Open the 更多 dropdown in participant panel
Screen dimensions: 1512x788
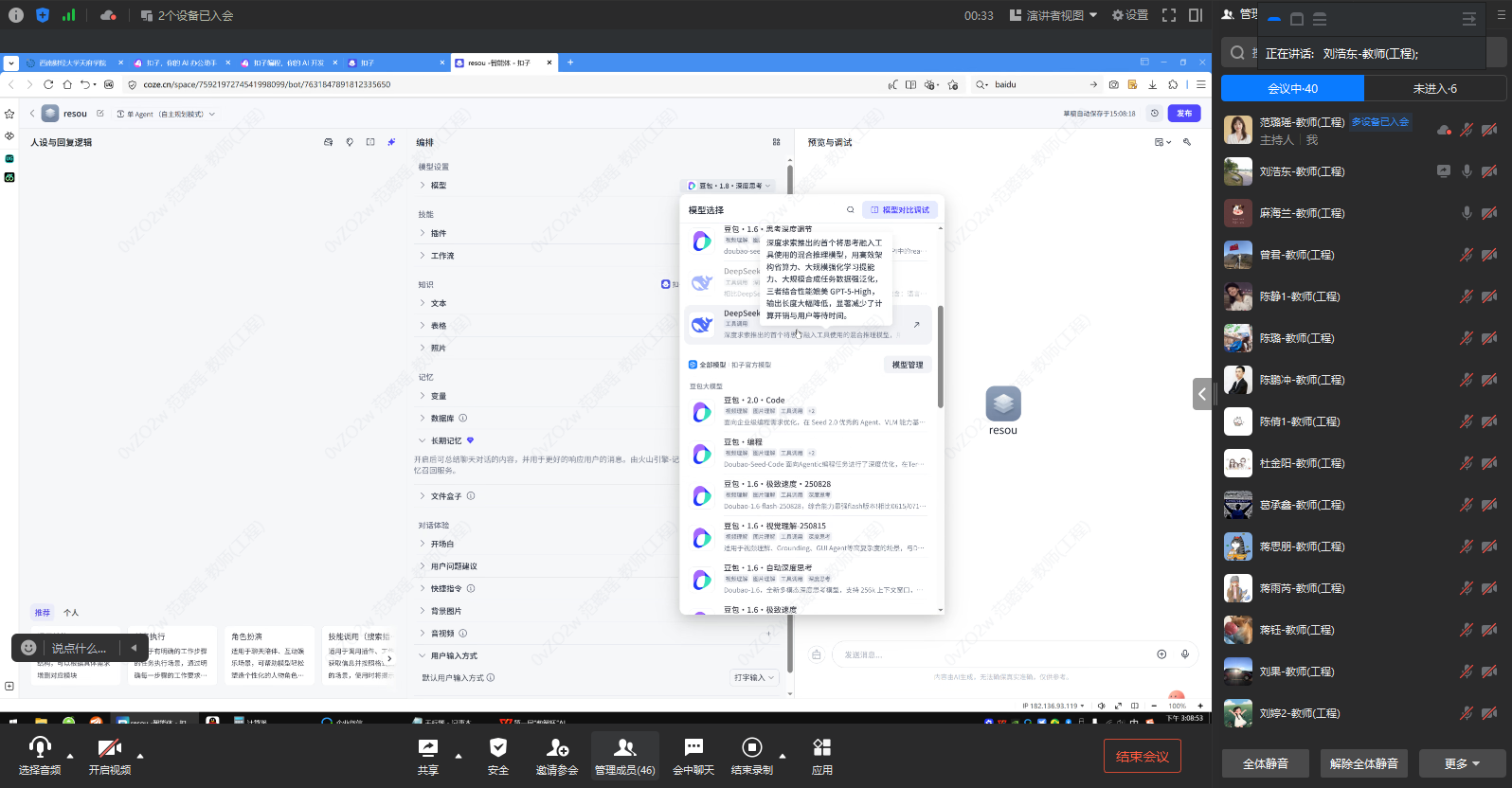pyautogui.click(x=1462, y=763)
